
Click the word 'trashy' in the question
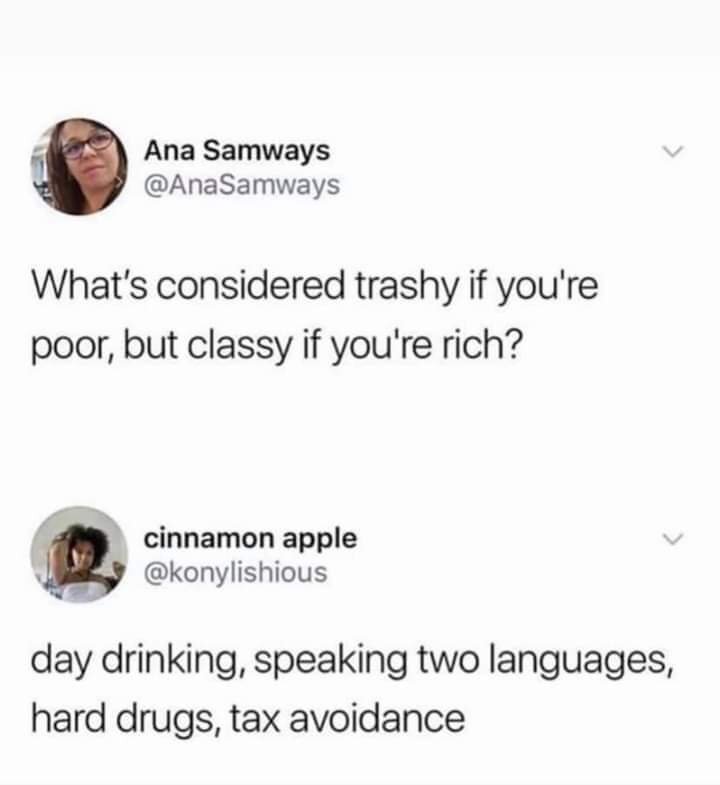[x=407, y=287]
